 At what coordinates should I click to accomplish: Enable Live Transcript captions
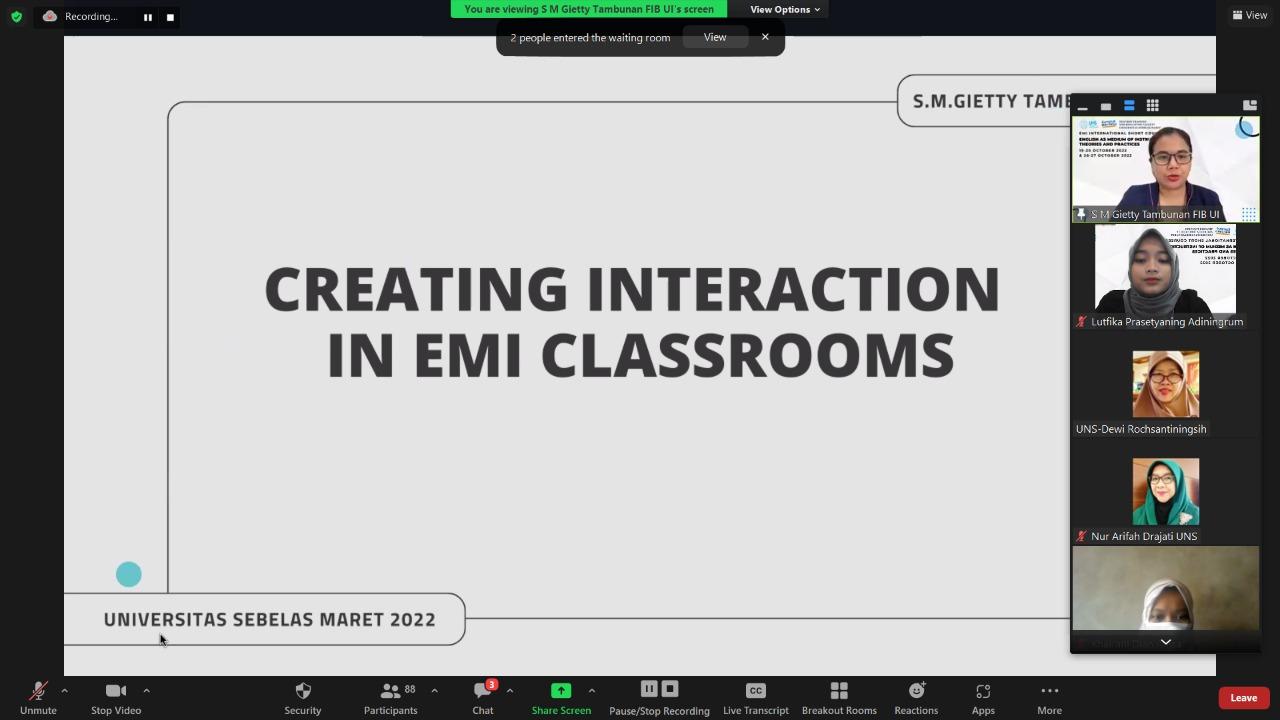pos(755,698)
